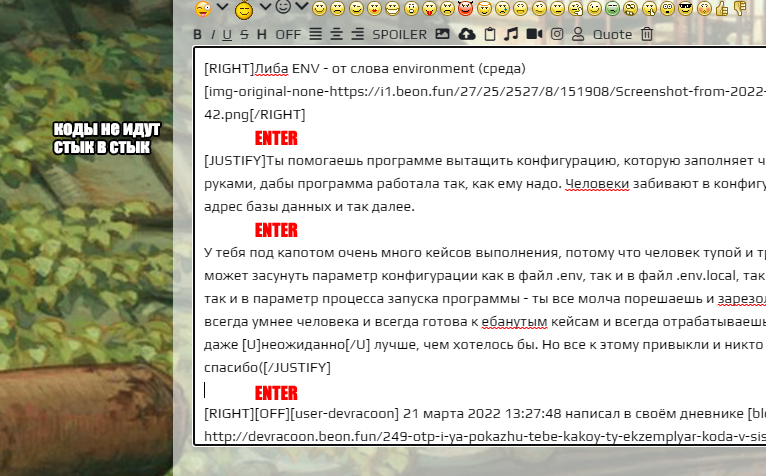Expand the outline smiley dropdown arrow
This screenshot has height=476, width=766.
(x=302, y=8)
